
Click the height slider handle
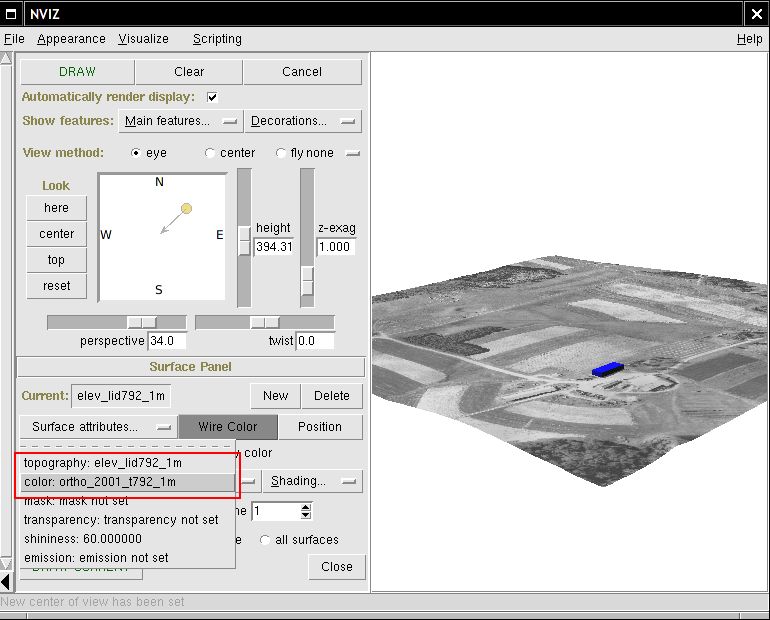pos(244,240)
